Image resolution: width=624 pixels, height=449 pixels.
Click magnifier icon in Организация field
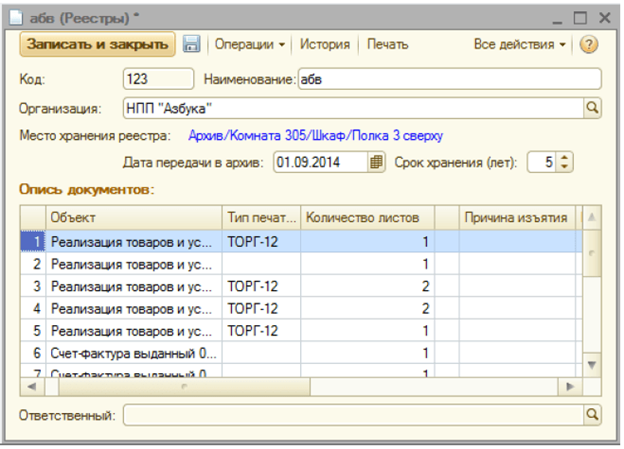[591, 107]
